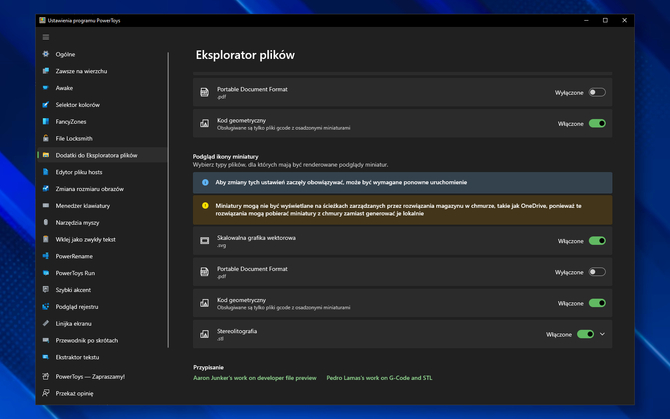Screen dimensions: 670x419
Task: Click the FancyZones icon
Action: click(x=46, y=121)
